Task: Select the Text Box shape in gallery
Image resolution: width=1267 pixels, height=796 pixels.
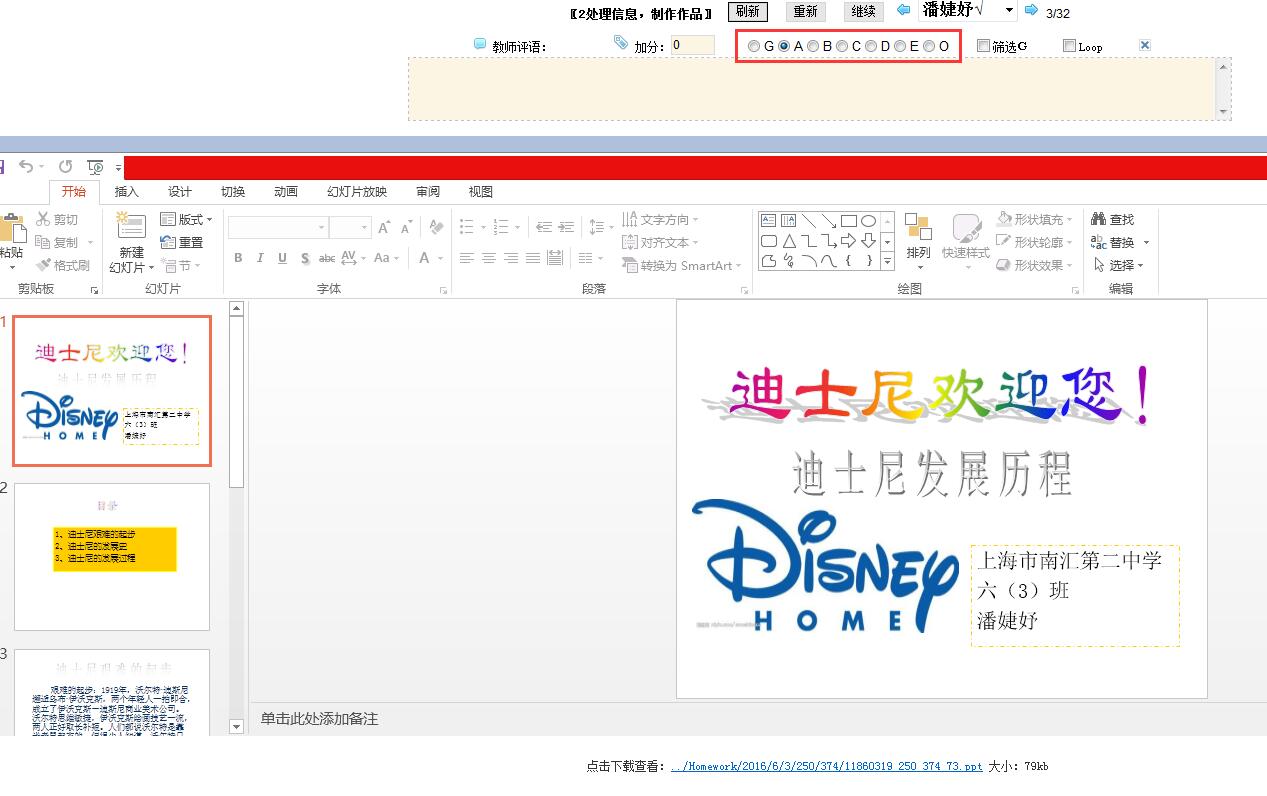Action: [x=768, y=221]
